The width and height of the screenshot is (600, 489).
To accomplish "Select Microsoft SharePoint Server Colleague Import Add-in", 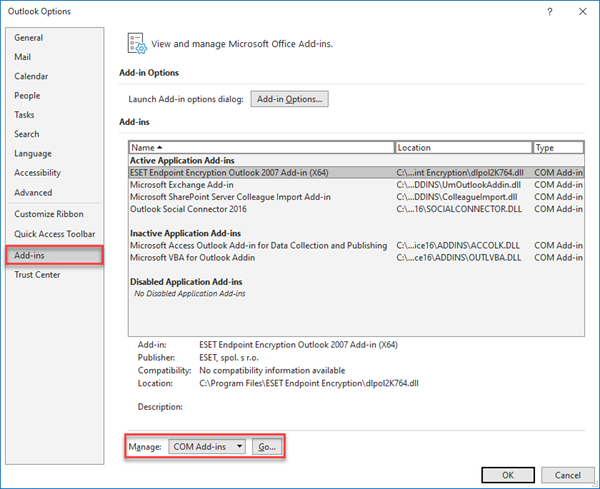I will coord(356,197).
